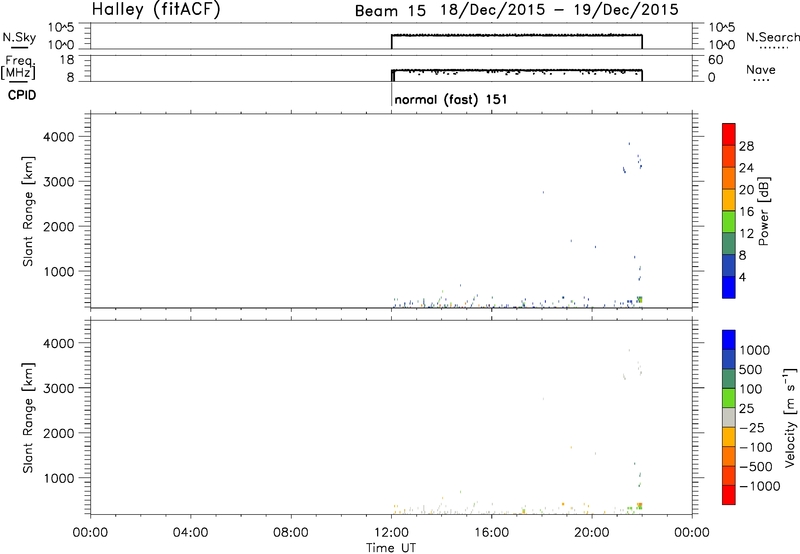Click the 12:00 time tick label

[391, 533]
